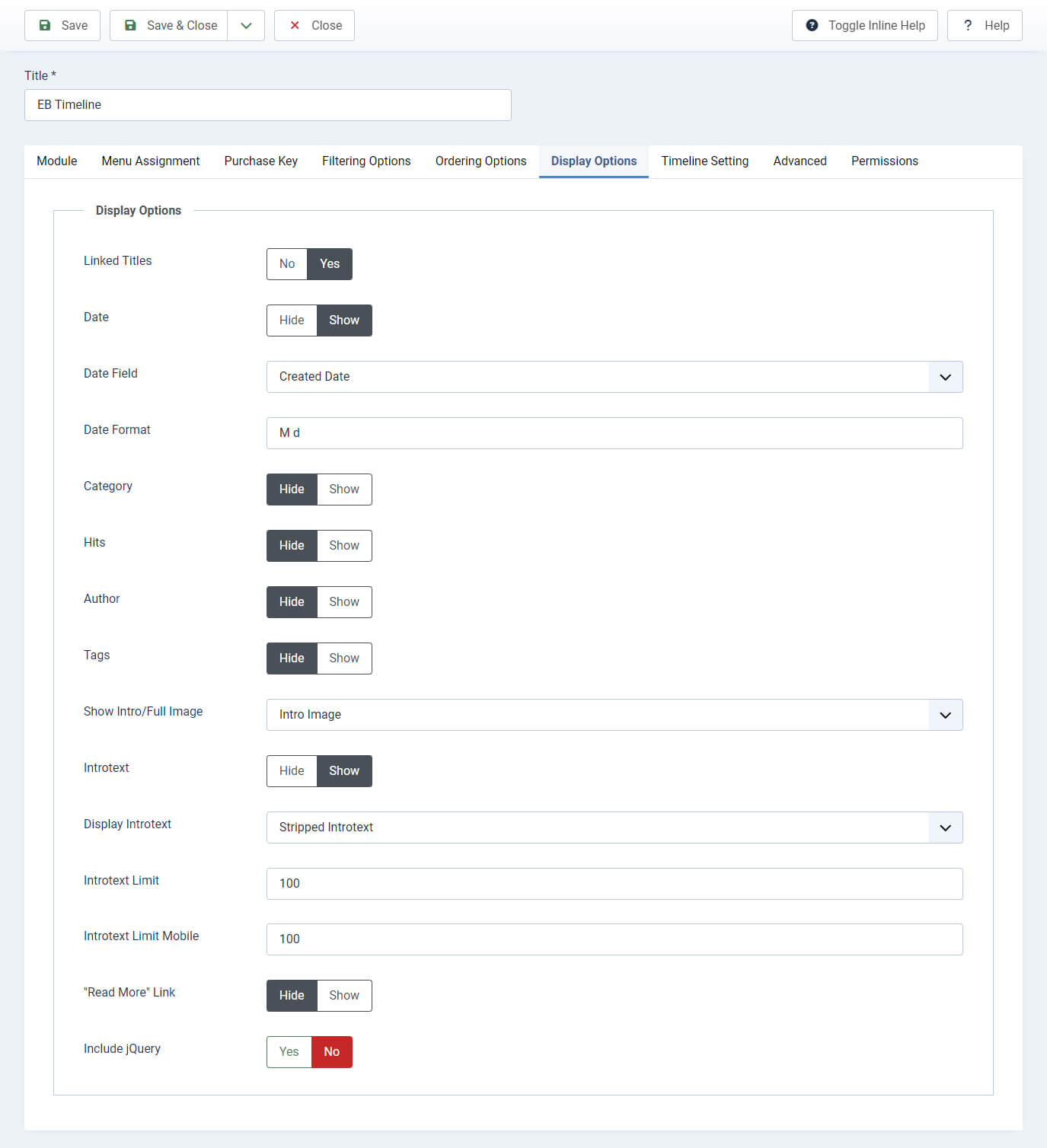Image resolution: width=1047 pixels, height=1148 pixels.
Task: Show the "Read More" Link
Action: (344, 996)
